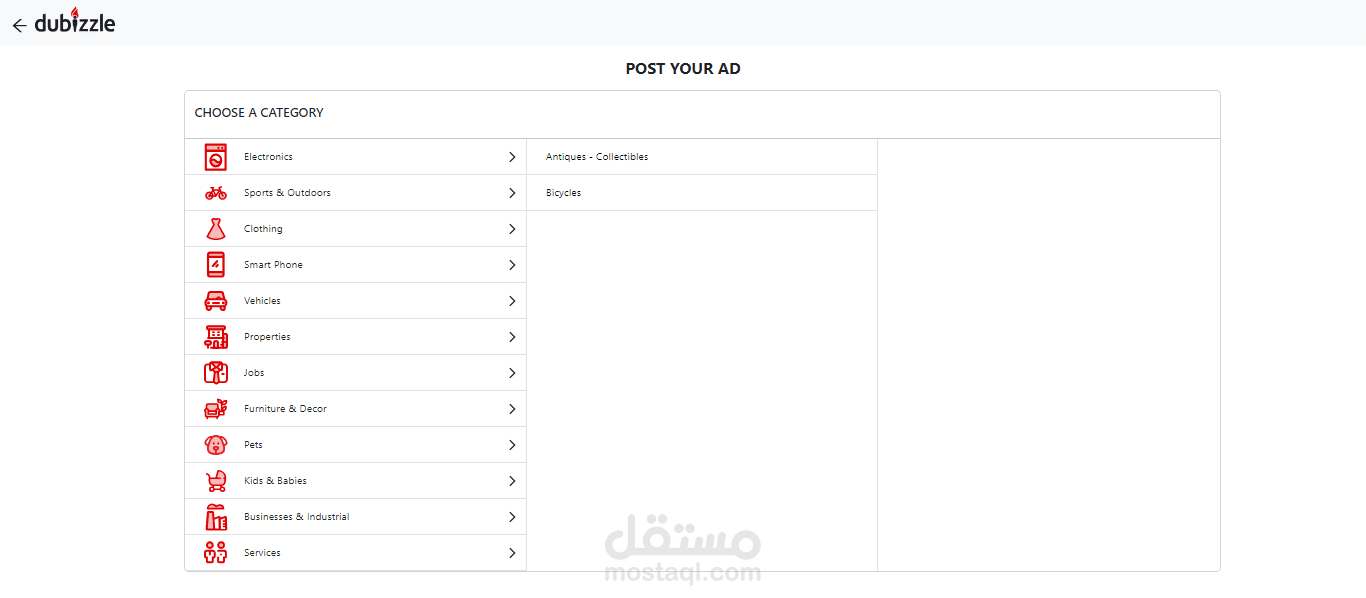This screenshot has width=1366, height=598.
Task: Click the Pets dog face icon
Action: coord(216,445)
